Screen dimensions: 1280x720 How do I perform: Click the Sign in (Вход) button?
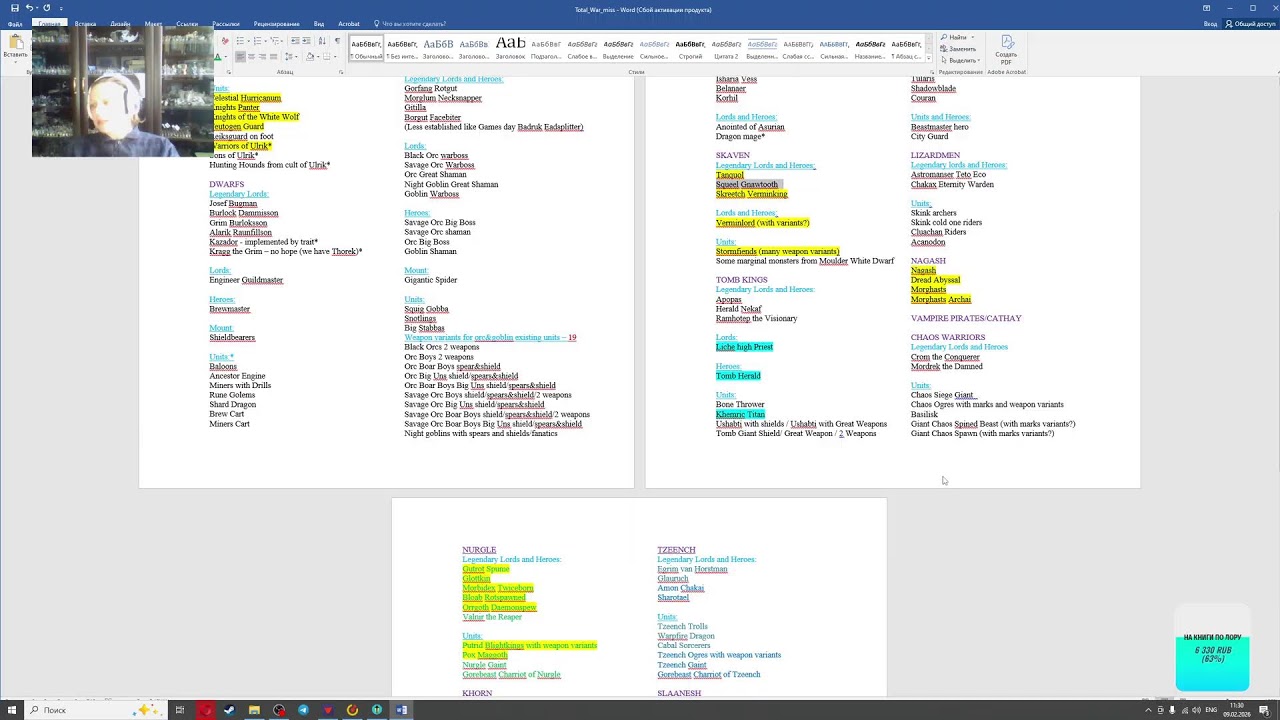click(1210, 24)
